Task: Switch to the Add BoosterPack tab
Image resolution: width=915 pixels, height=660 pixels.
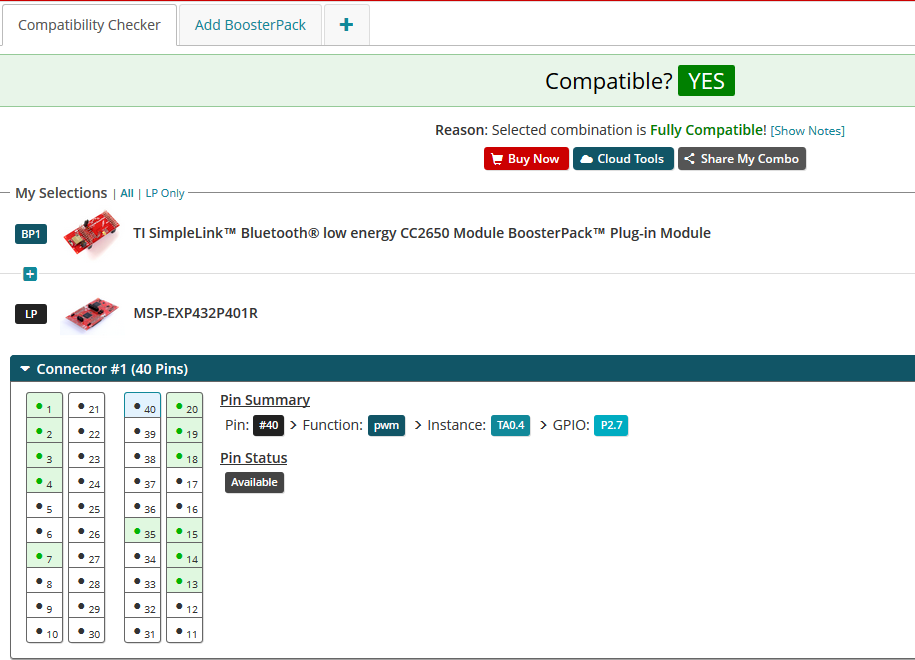Action: (x=250, y=25)
